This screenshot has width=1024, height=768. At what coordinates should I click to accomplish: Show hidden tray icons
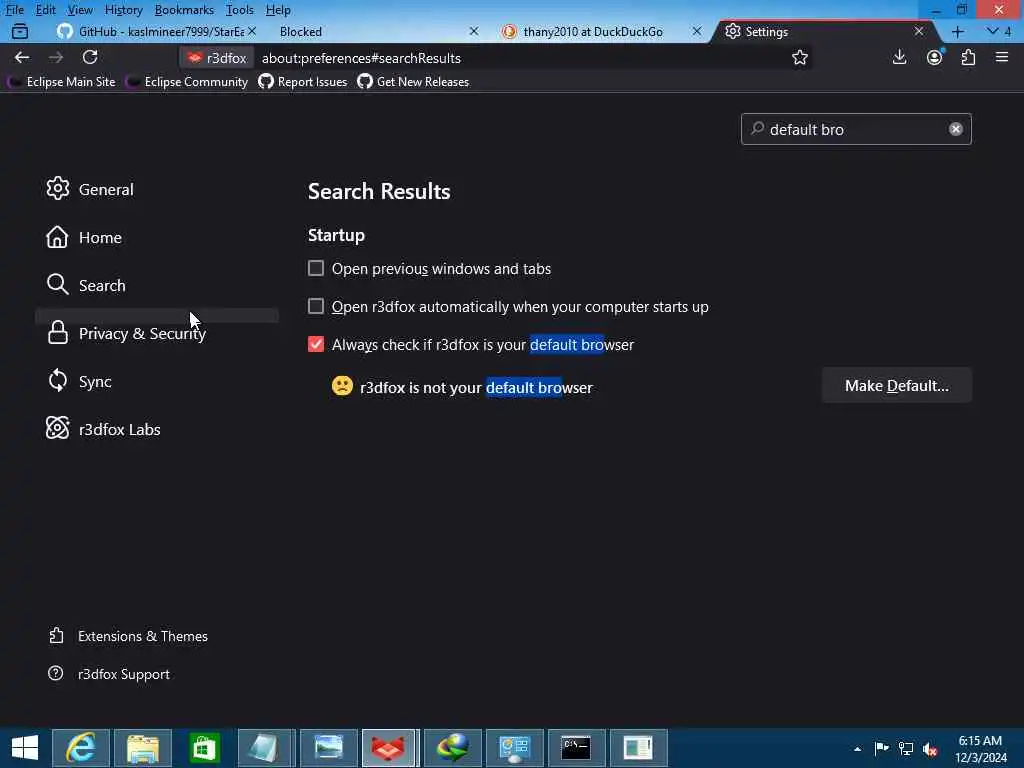click(857, 749)
